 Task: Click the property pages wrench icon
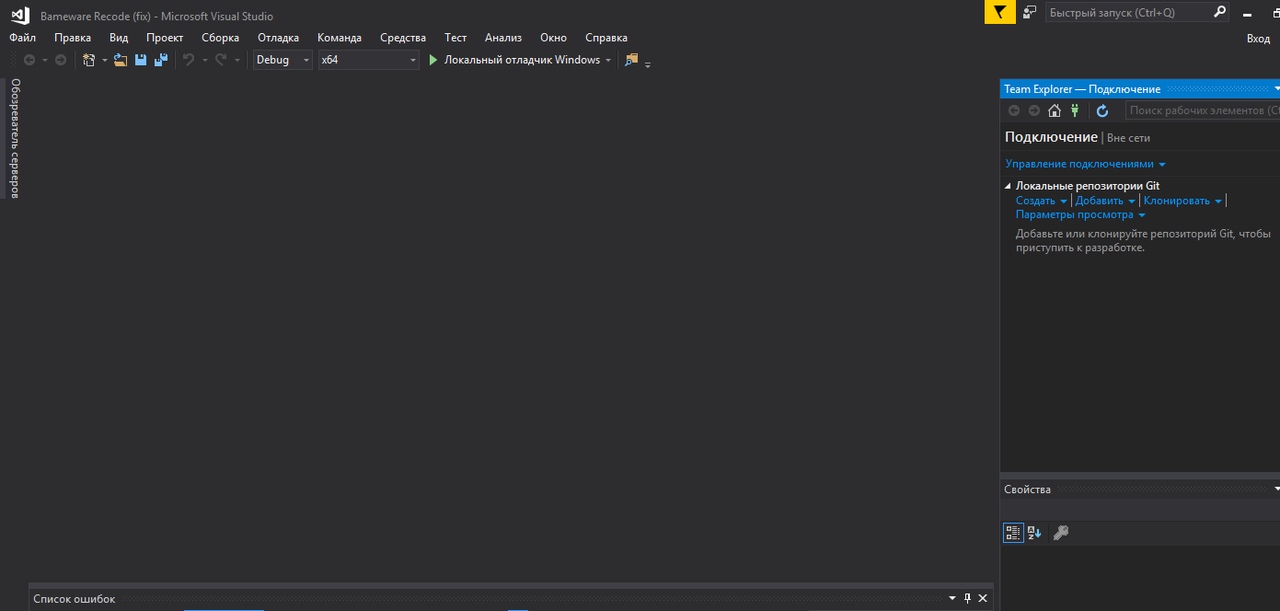click(1061, 533)
